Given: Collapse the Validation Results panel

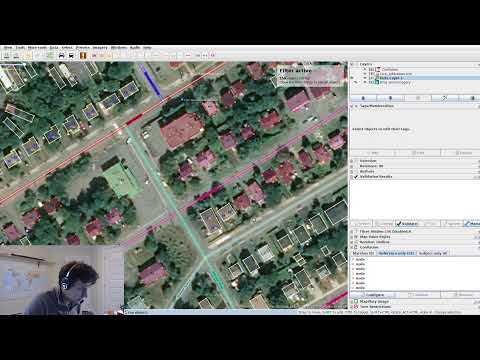Looking at the screenshot, I should point(352,177).
